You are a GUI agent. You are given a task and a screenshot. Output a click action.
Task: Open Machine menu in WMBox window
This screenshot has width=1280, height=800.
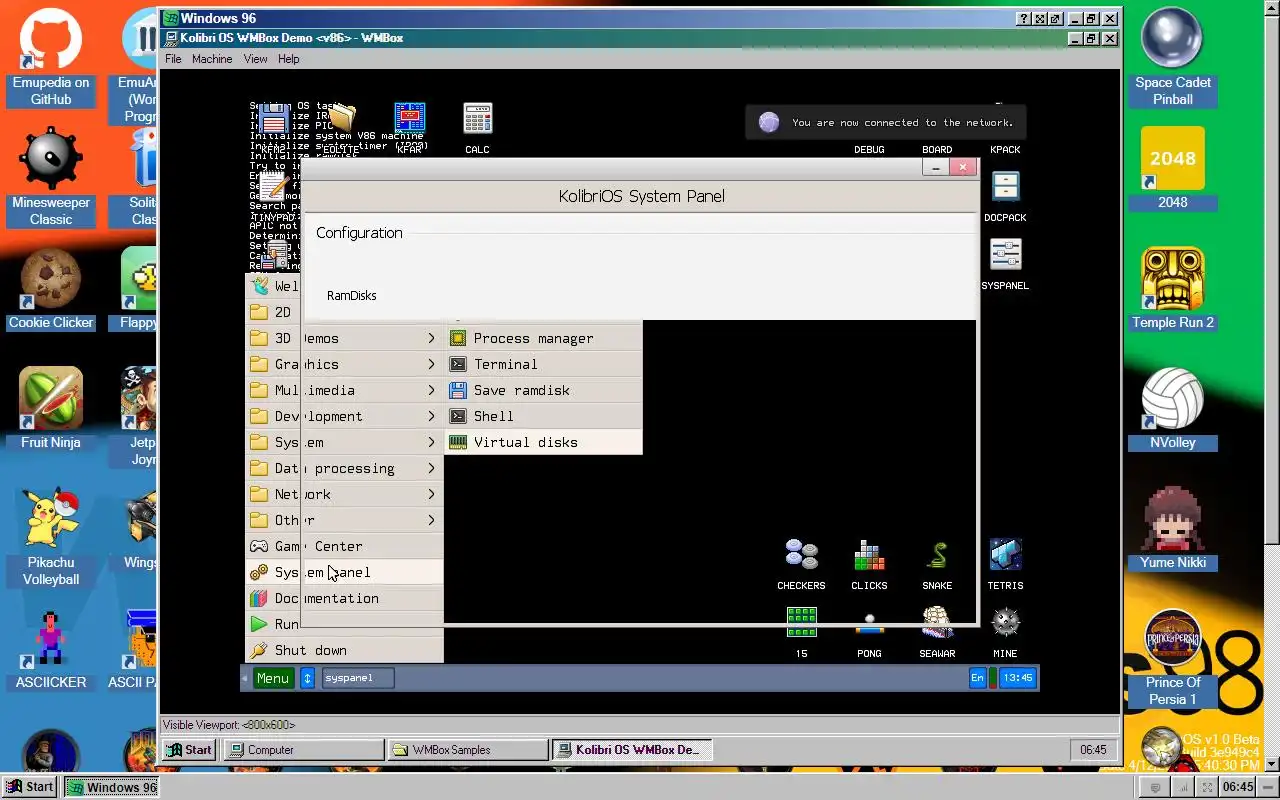(212, 59)
